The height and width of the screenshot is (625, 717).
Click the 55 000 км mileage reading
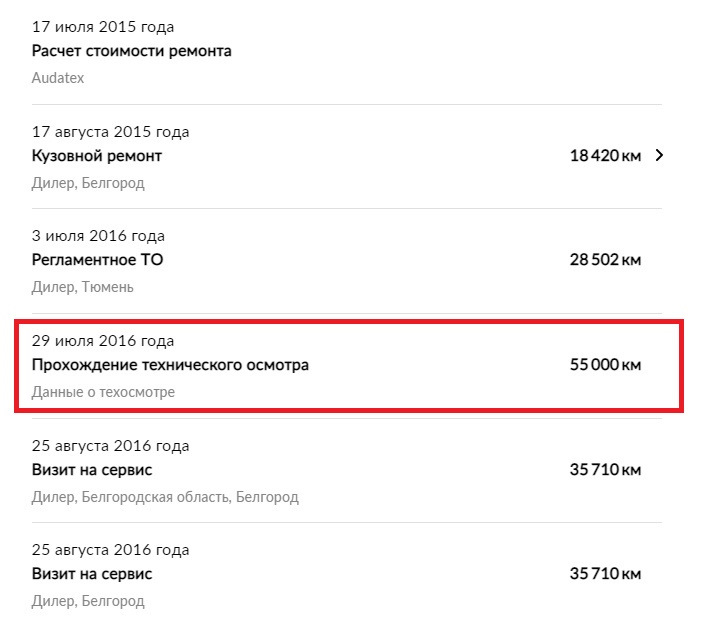point(605,365)
